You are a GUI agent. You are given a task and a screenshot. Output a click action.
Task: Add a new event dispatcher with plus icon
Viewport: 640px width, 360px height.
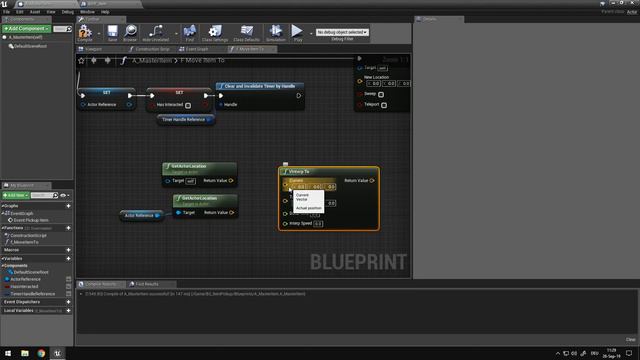tap(68, 302)
